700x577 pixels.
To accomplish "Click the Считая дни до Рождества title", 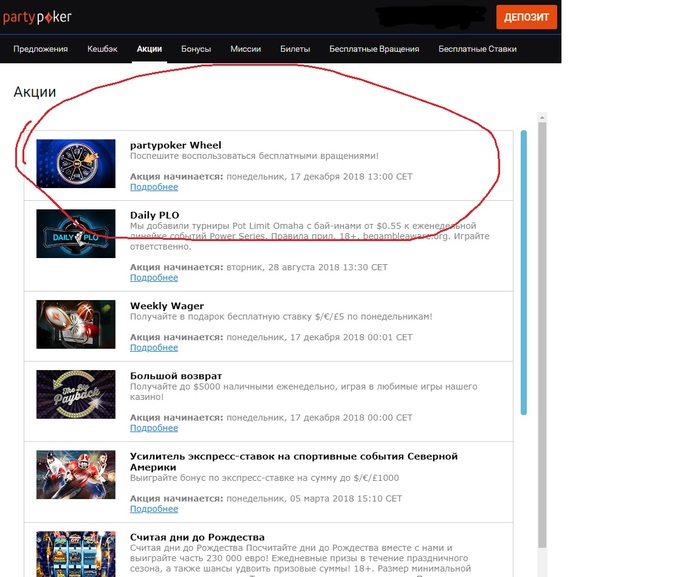I will (197, 537).
